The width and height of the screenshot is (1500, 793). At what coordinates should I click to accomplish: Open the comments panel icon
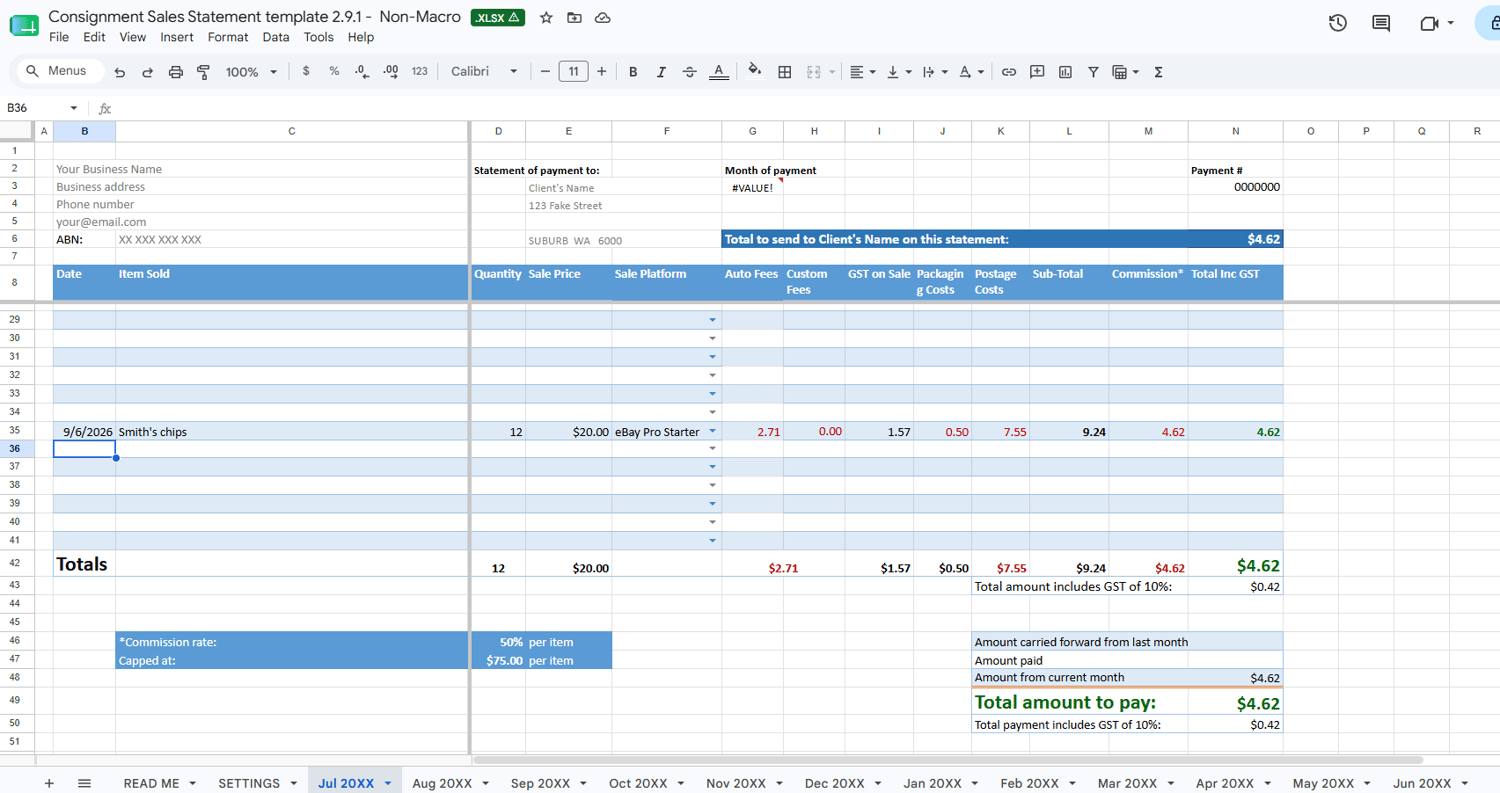click(1381, 23)
